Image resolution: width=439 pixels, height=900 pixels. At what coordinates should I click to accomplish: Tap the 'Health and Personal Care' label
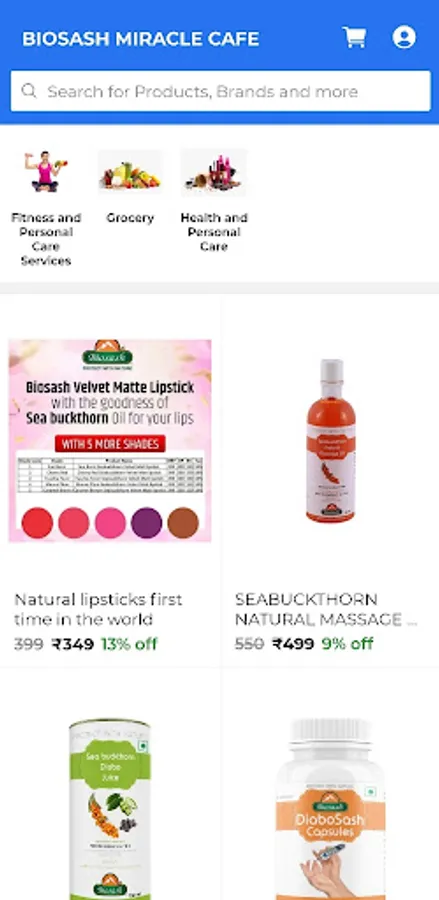[214, 232]
